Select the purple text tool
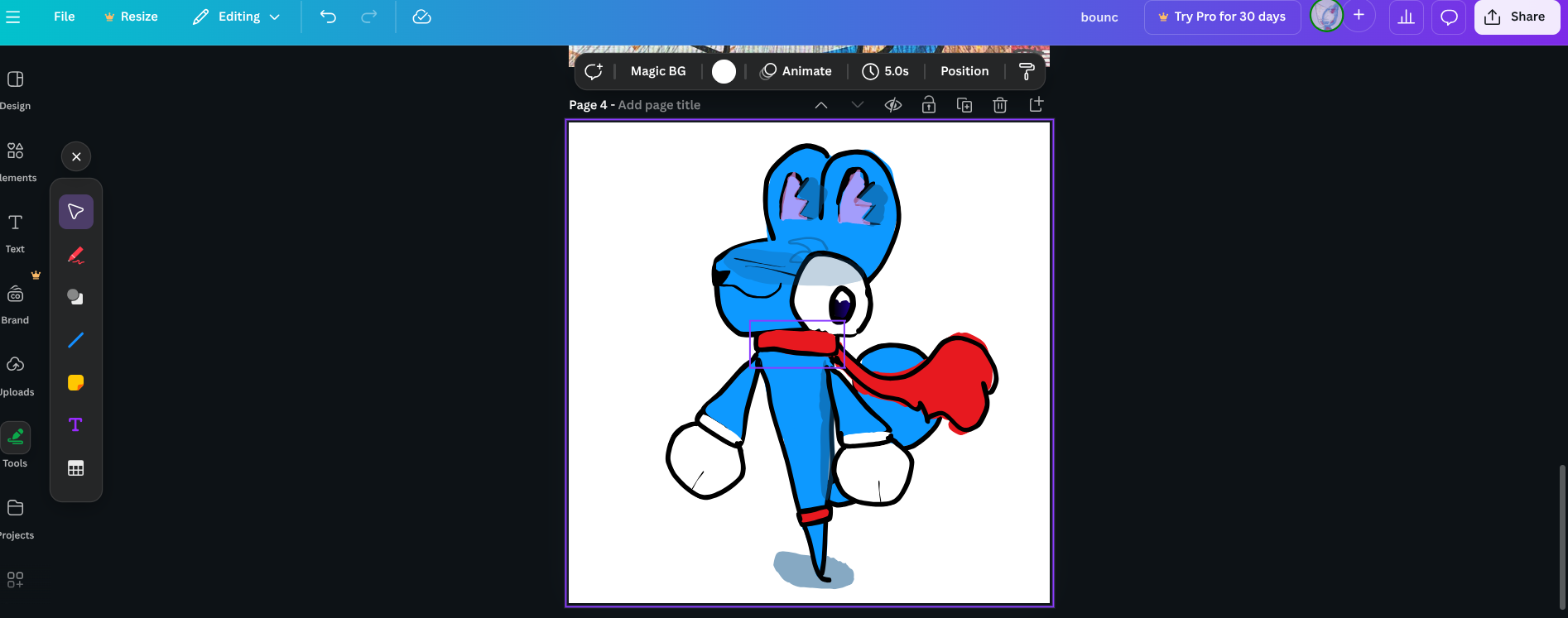Screen dimensions: 1568x618 point(75,425)
